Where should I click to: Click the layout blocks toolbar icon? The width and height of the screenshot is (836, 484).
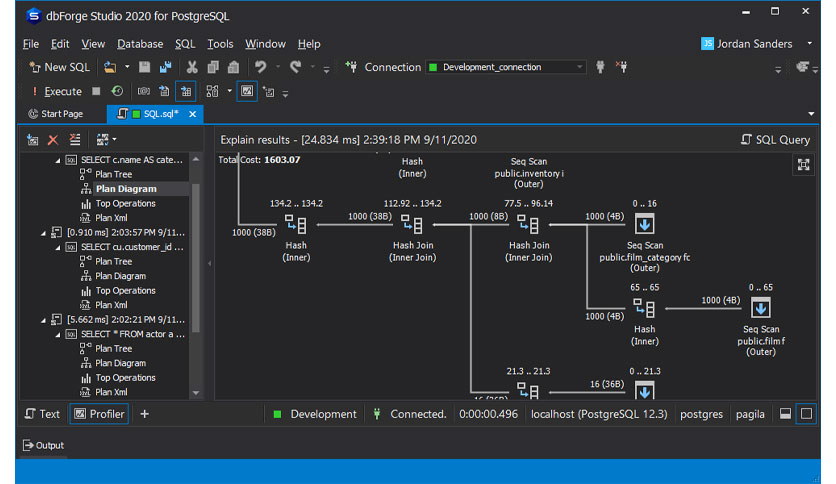[x=212, y=92]
